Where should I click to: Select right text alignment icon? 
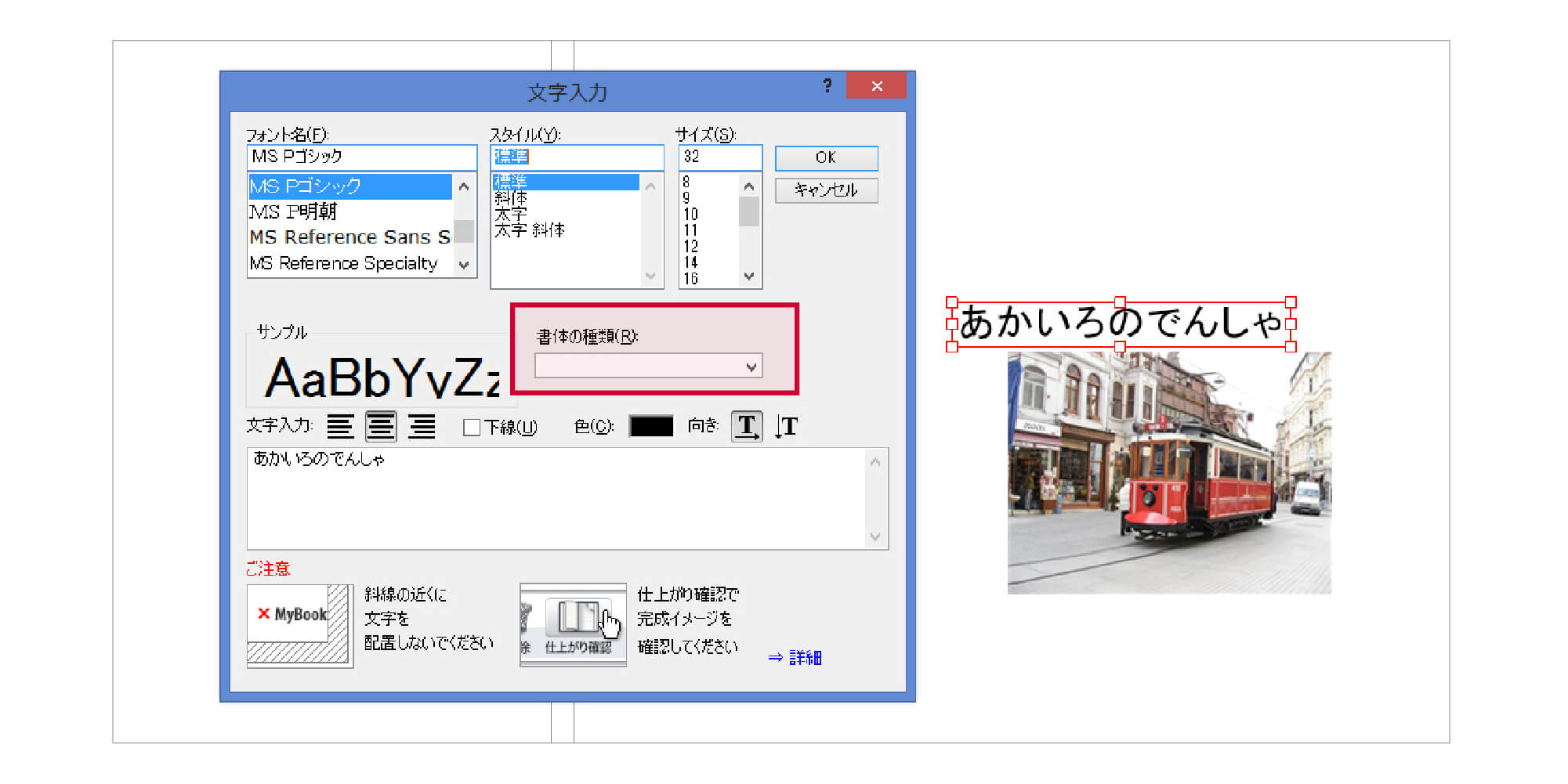point(422,427)
